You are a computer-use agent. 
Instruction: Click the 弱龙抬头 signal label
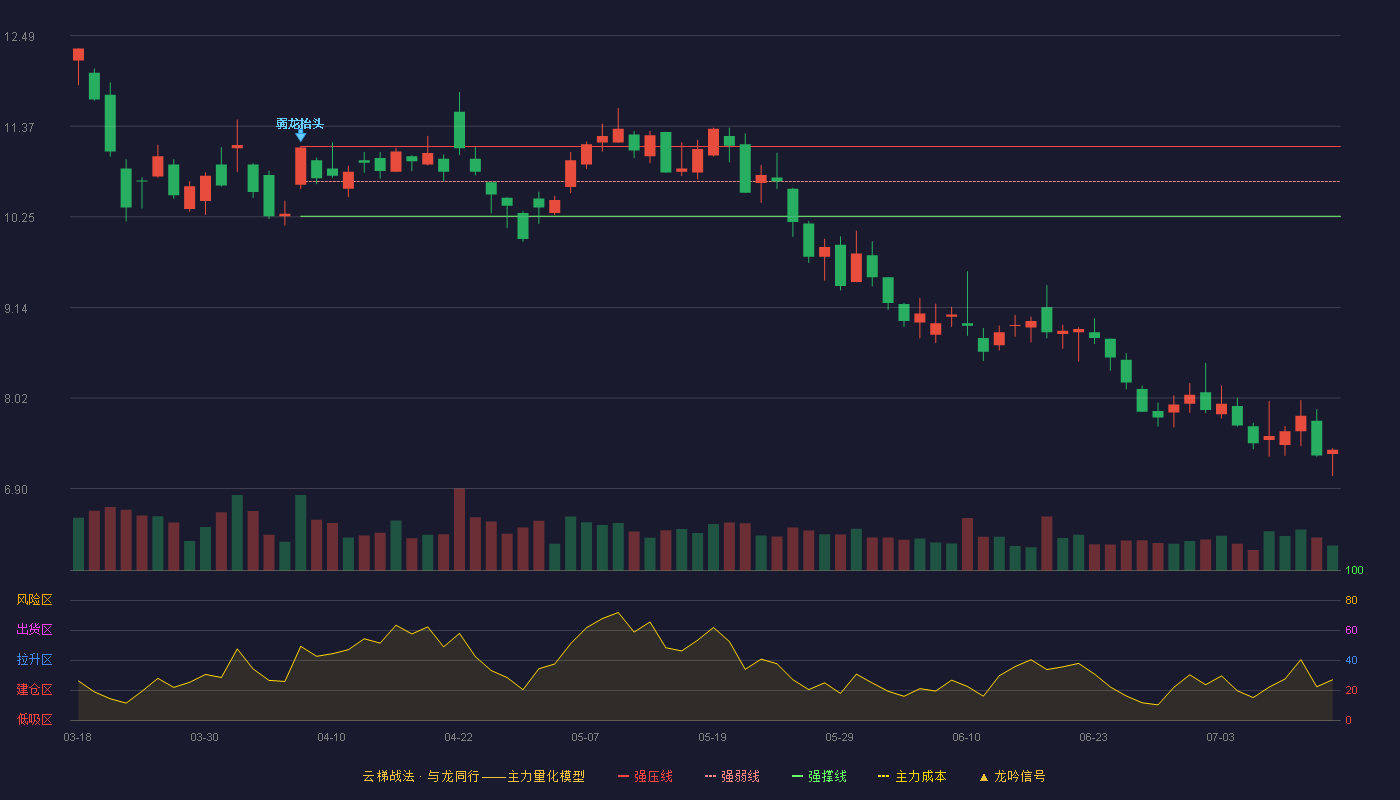coord(300,124)
